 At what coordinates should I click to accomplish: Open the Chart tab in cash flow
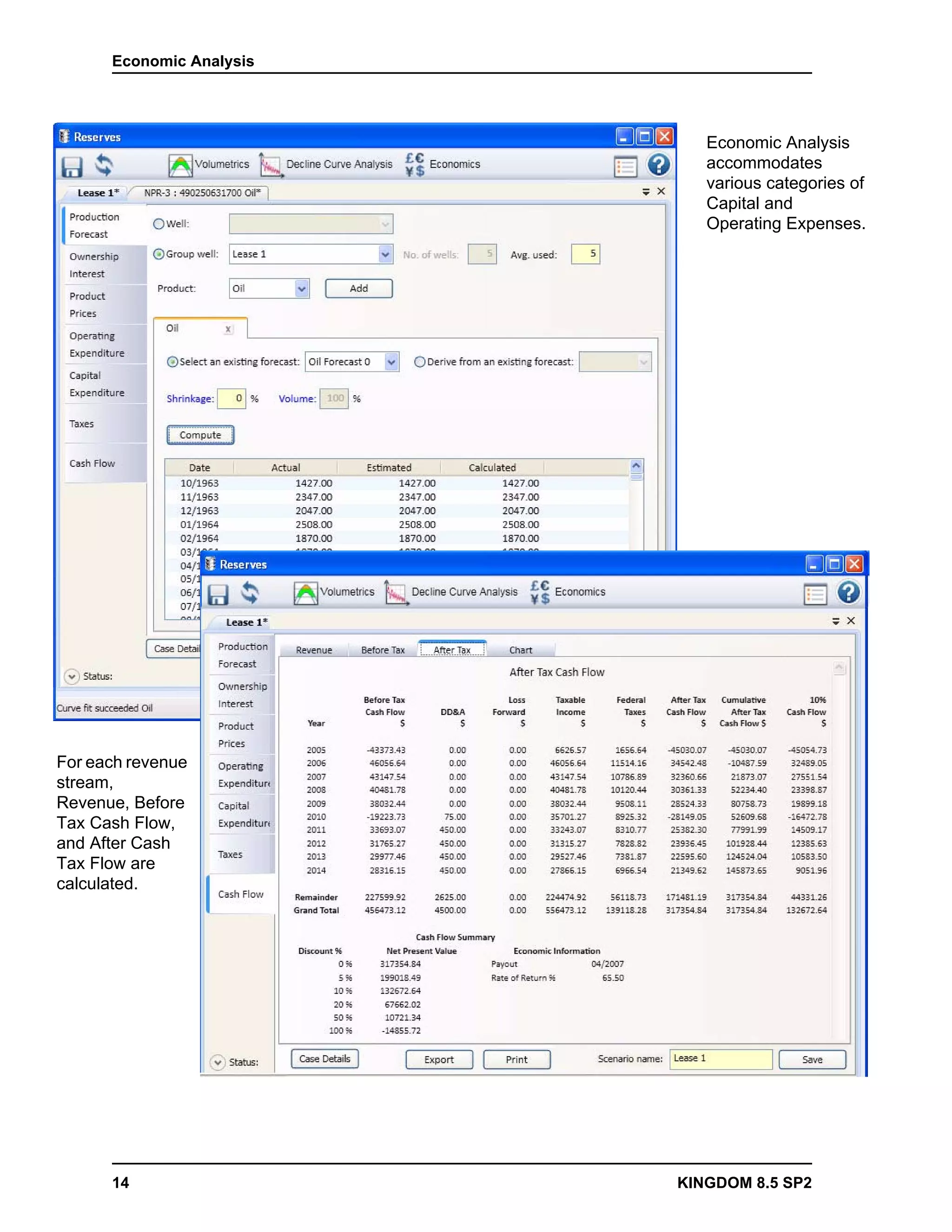(x=520, y=650)
